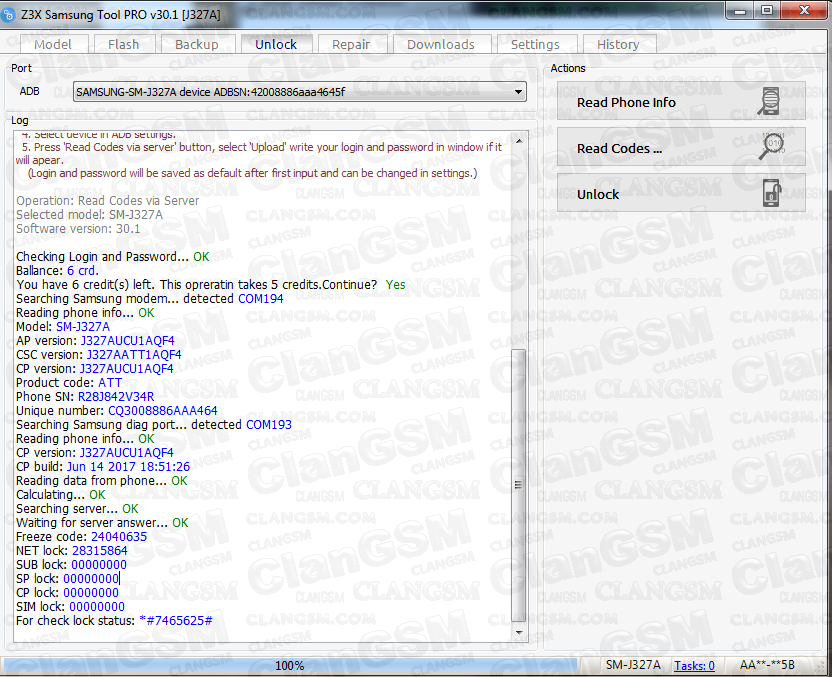Click the Selected model: SM-J327A line
Image resolution: width=832 pixels, height=677 pixels.
coord(90,214)
